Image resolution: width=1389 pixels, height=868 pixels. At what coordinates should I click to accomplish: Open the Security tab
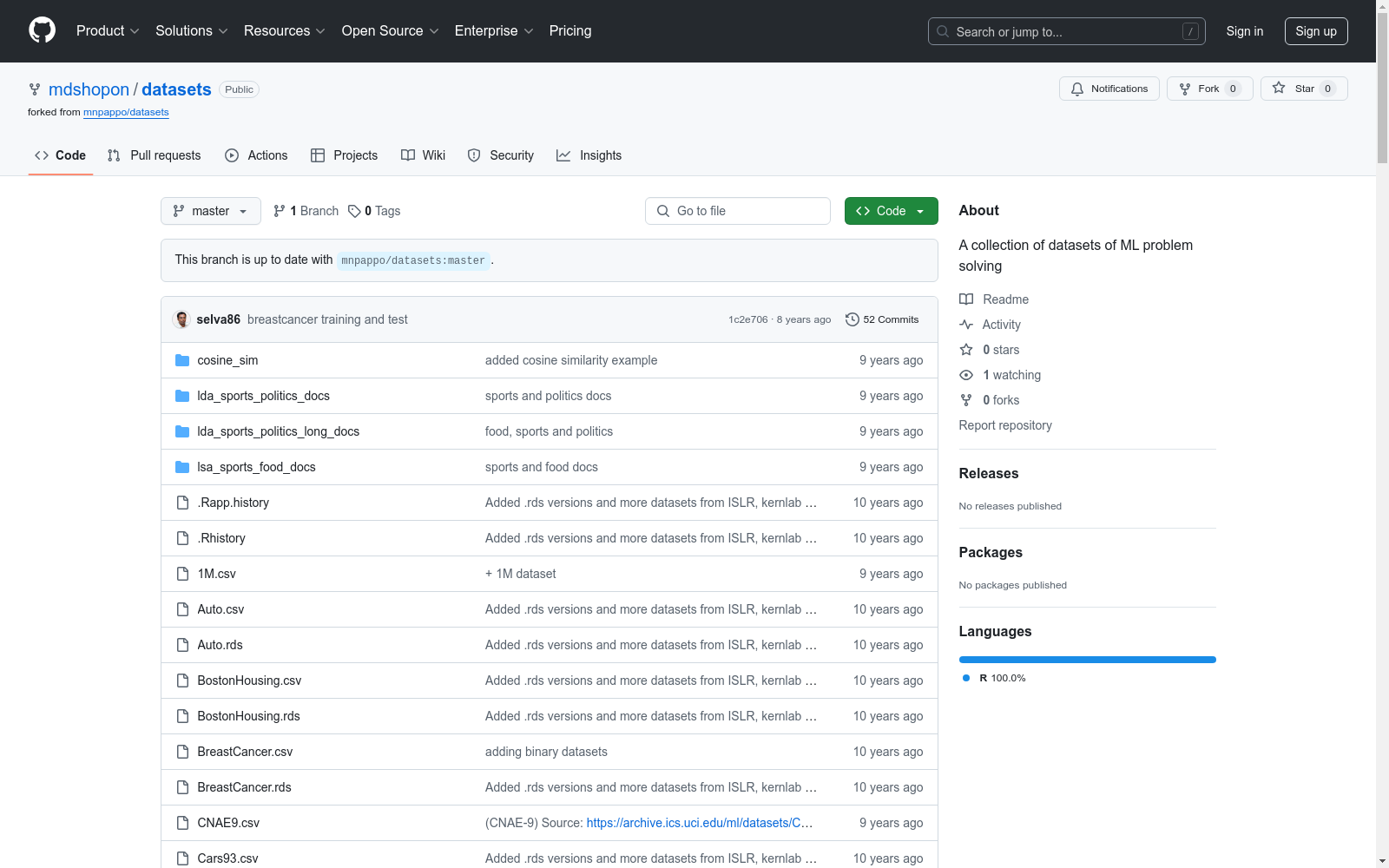pos(501,155)
